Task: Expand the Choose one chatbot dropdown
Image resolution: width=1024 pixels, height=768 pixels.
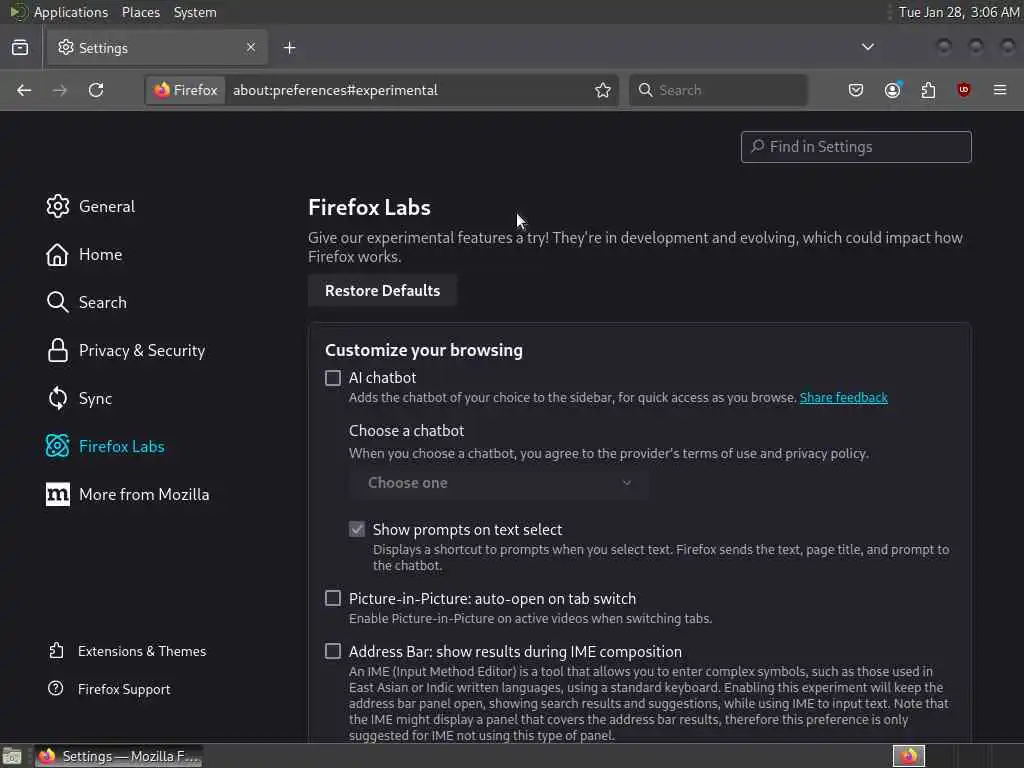Action: (x=498, y=483)
